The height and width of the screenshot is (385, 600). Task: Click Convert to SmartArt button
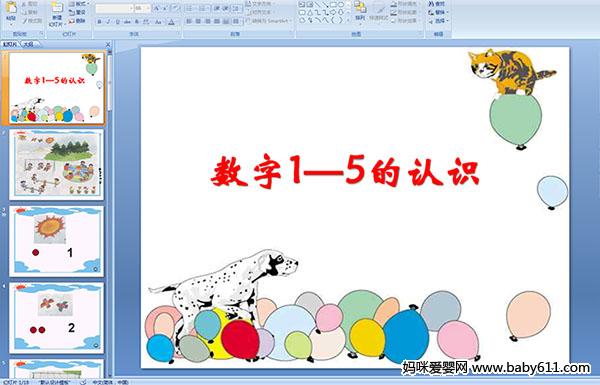[267, 21]
